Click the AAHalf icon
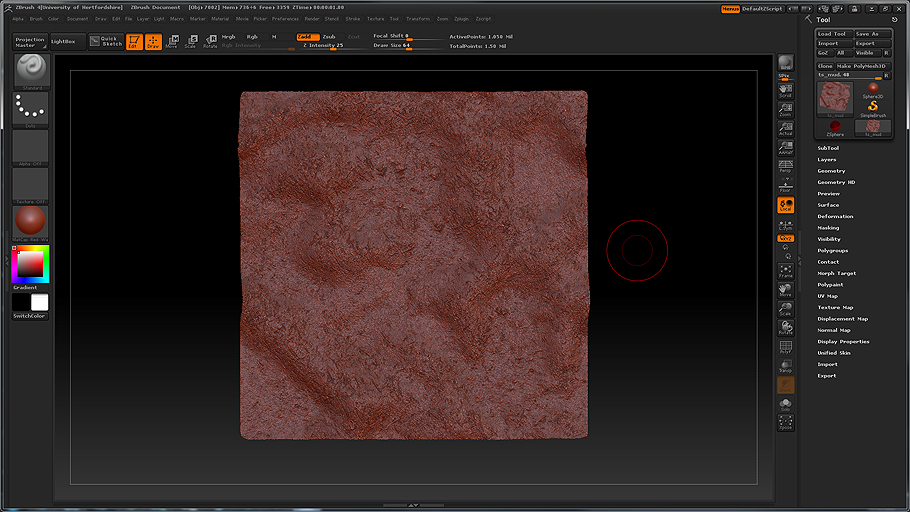Viewport: 910px width, 512px height. coord(785,148)
